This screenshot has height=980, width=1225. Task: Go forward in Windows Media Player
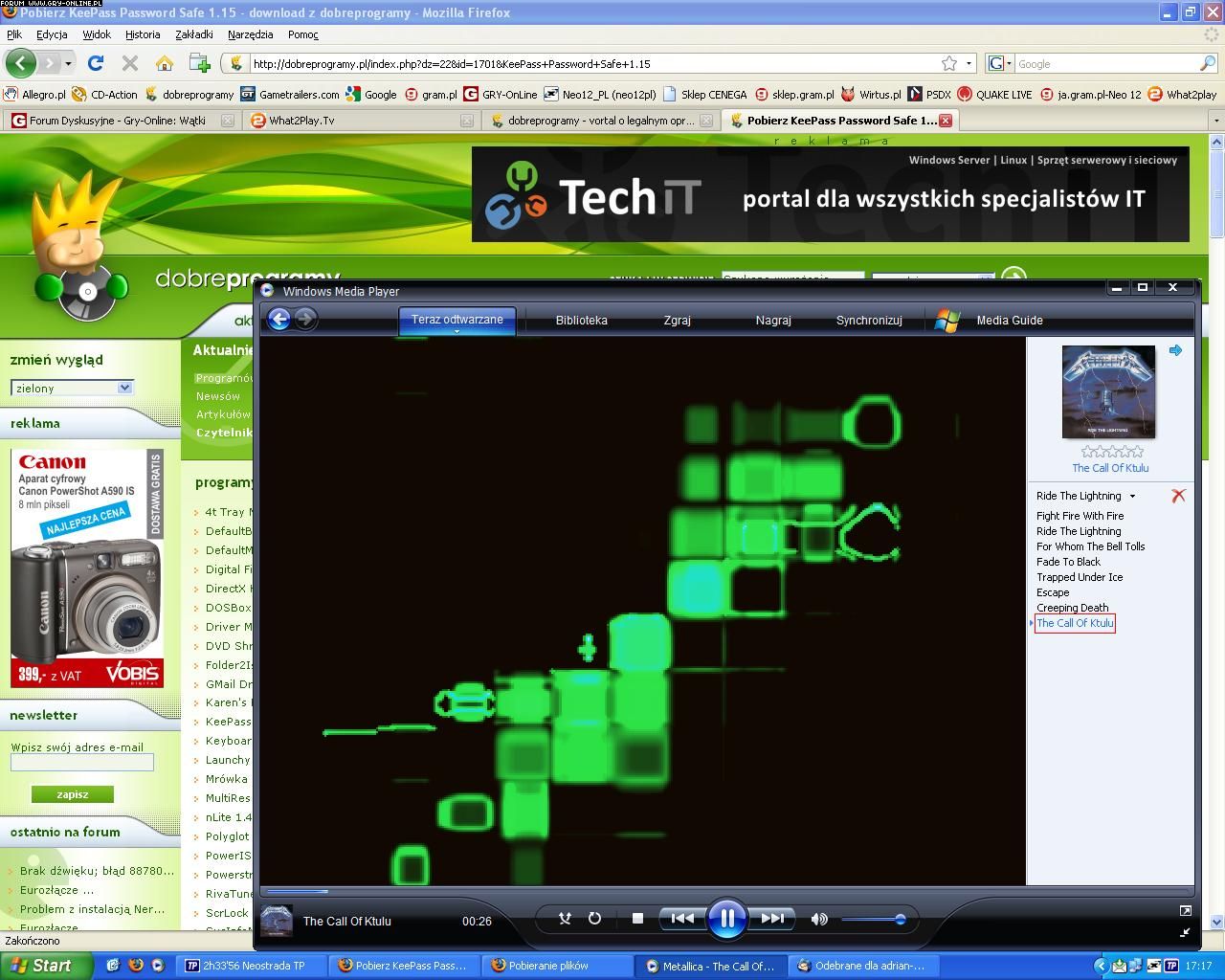[305, 319]
